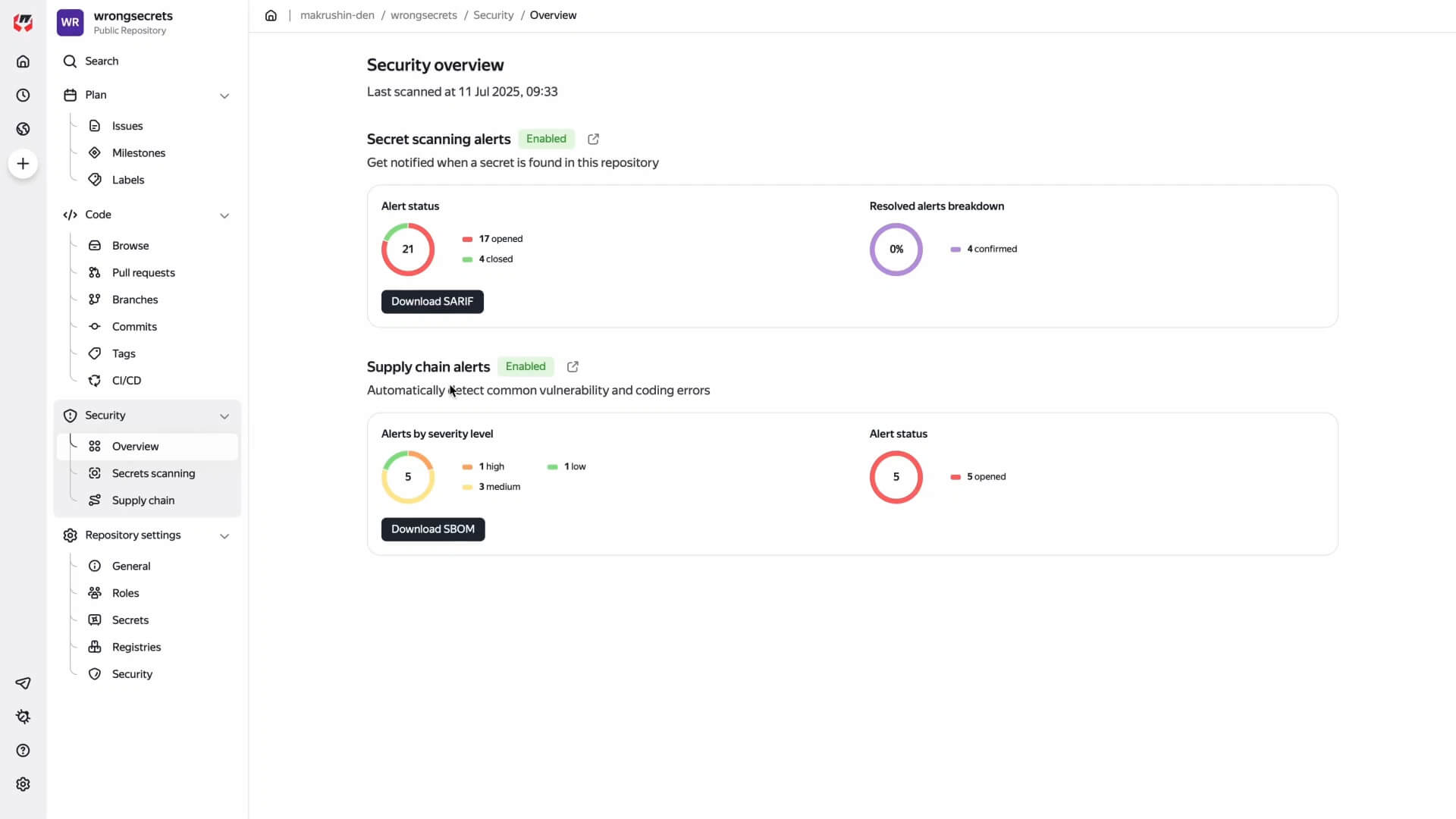
Task: Go to Pull requests page
Action: click(143, 273)
